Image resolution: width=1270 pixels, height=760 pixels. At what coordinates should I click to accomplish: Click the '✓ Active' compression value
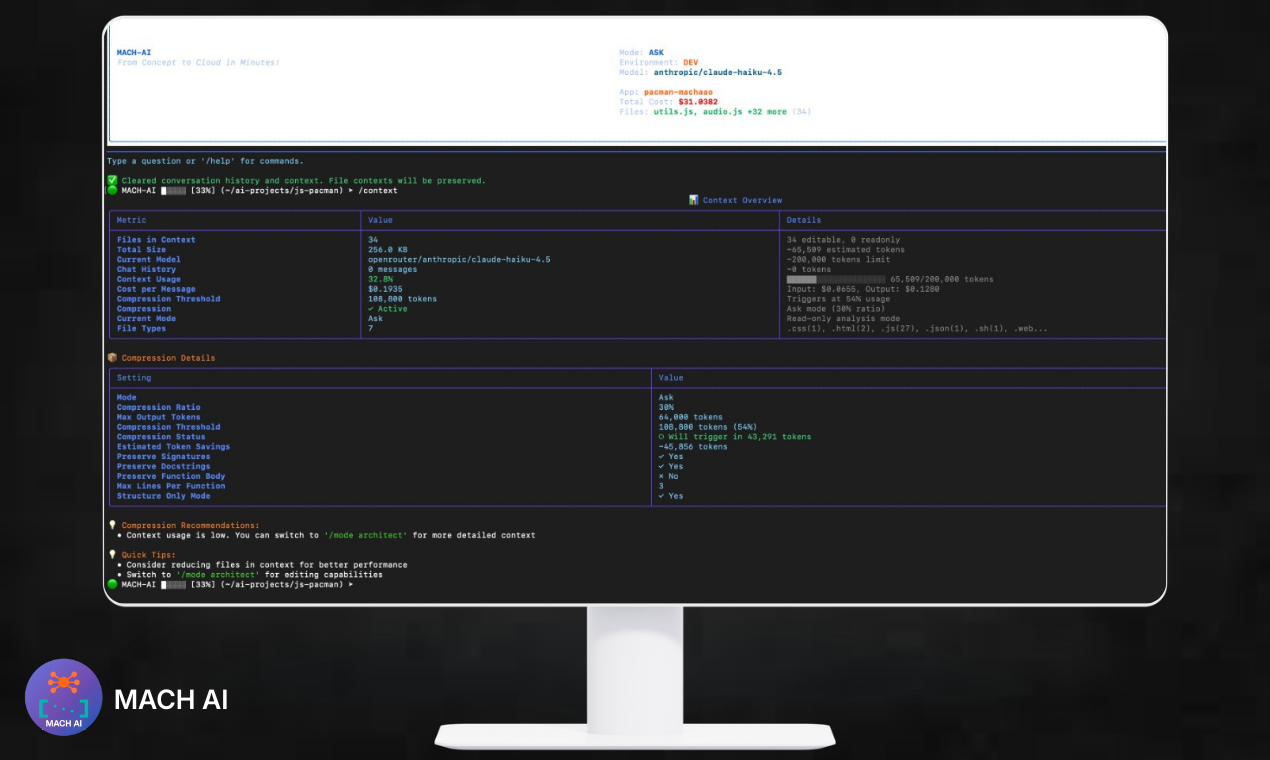[388, 308]
